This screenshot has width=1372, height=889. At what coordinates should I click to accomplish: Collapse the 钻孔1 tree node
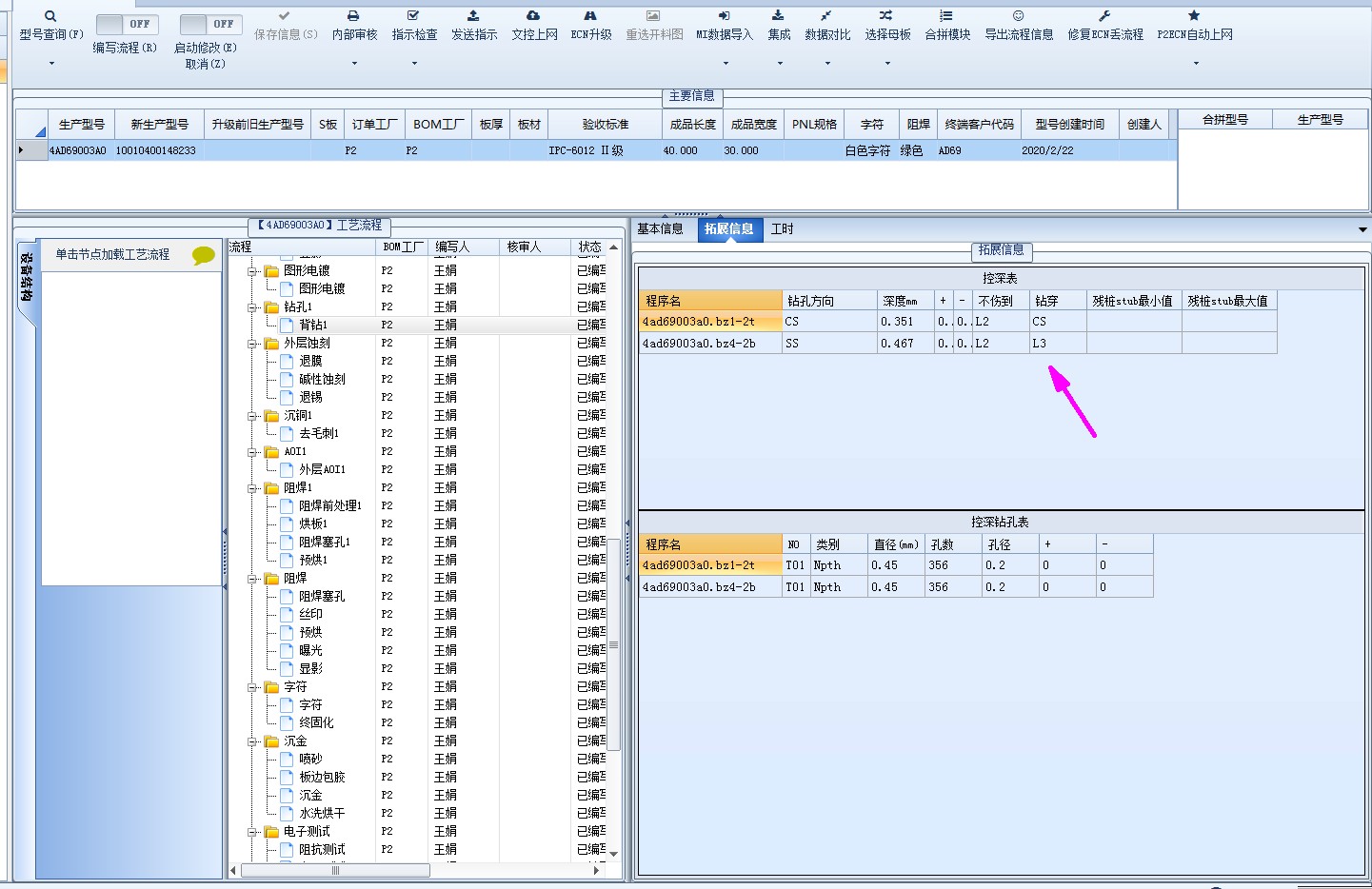(253, 307)
